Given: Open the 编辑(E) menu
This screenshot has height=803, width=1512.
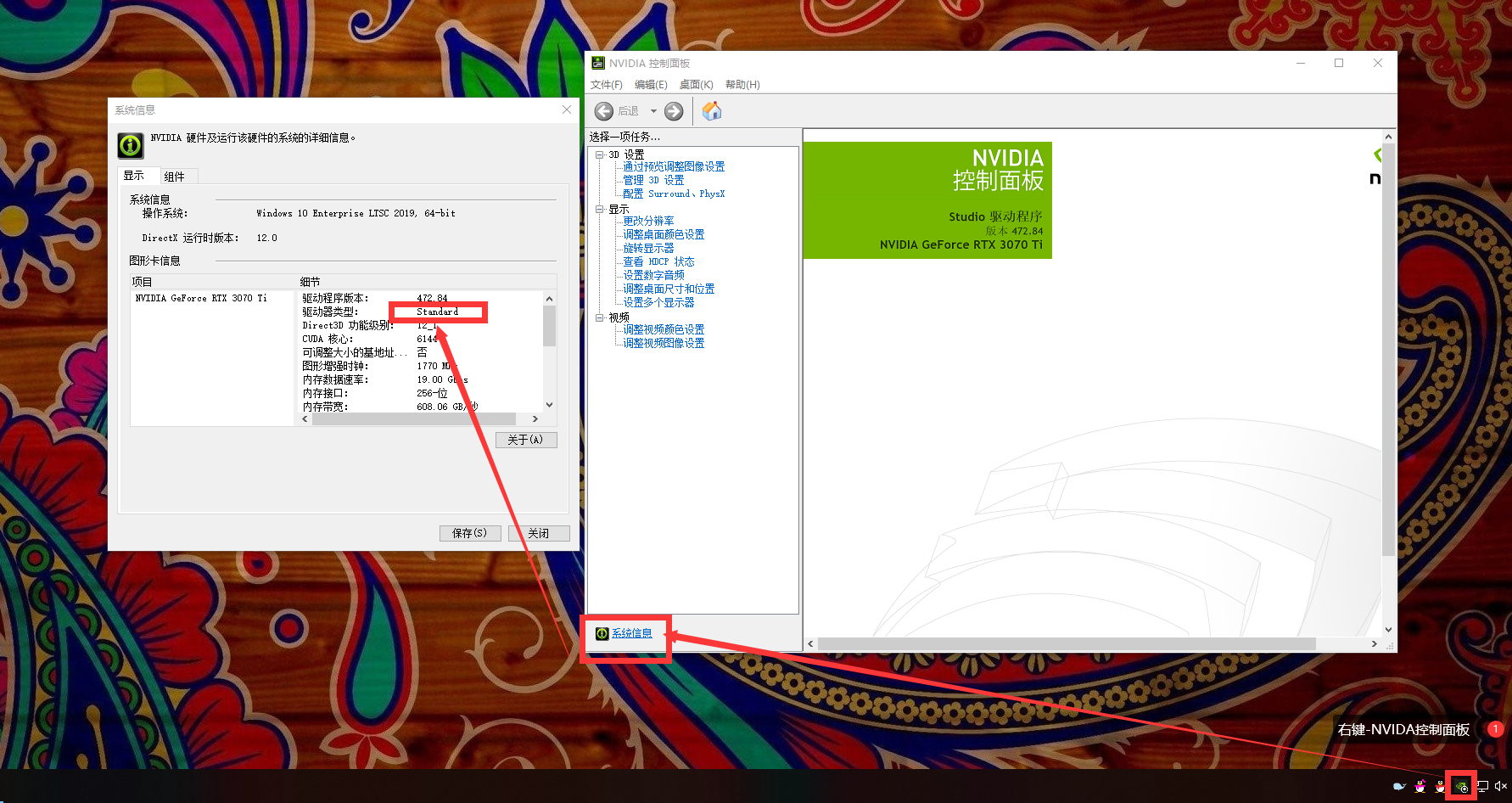Looking at the screenshot, I should click(651, 85).
